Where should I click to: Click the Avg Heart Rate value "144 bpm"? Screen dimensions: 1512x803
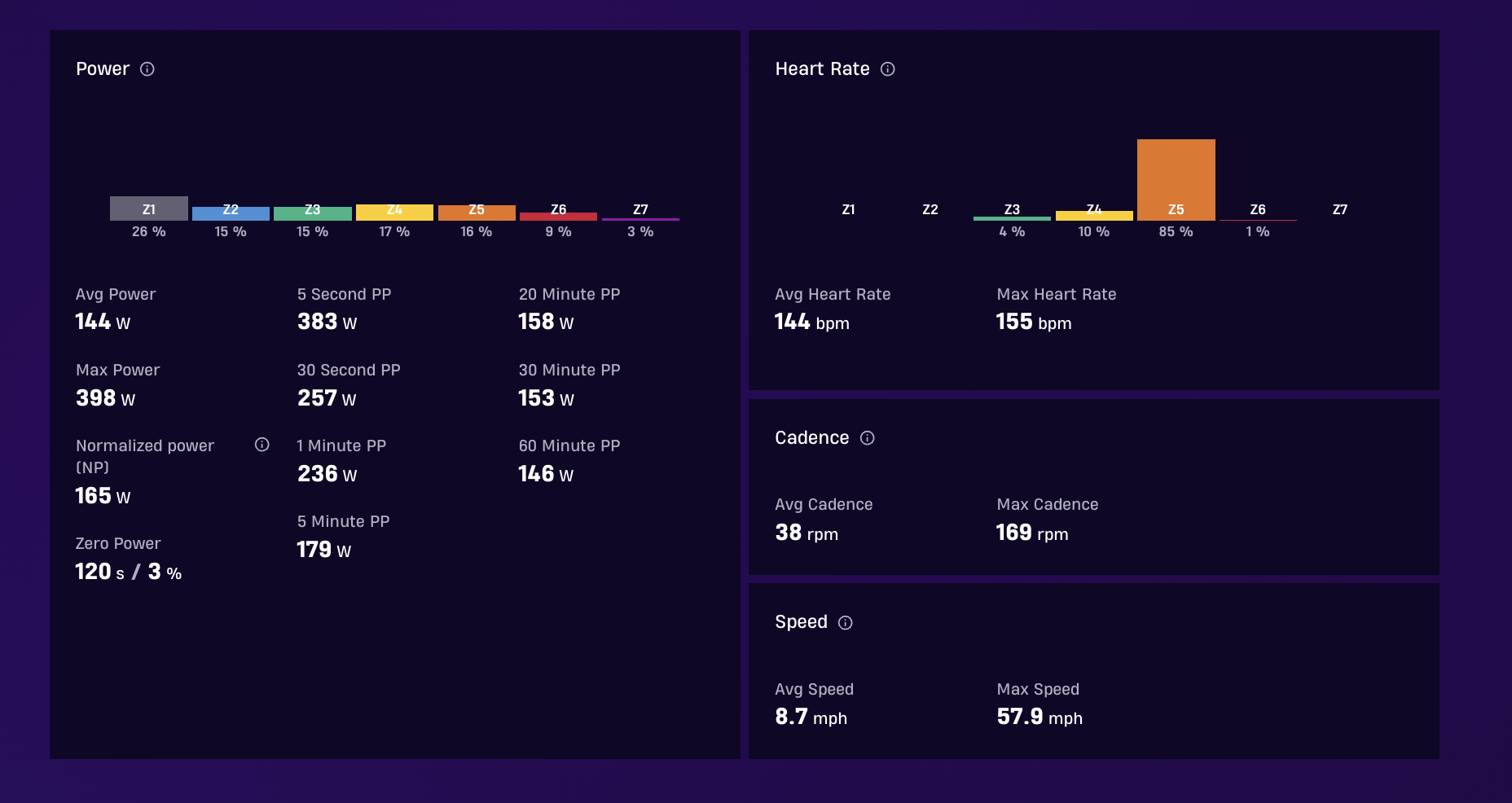[x=812, y=323]
